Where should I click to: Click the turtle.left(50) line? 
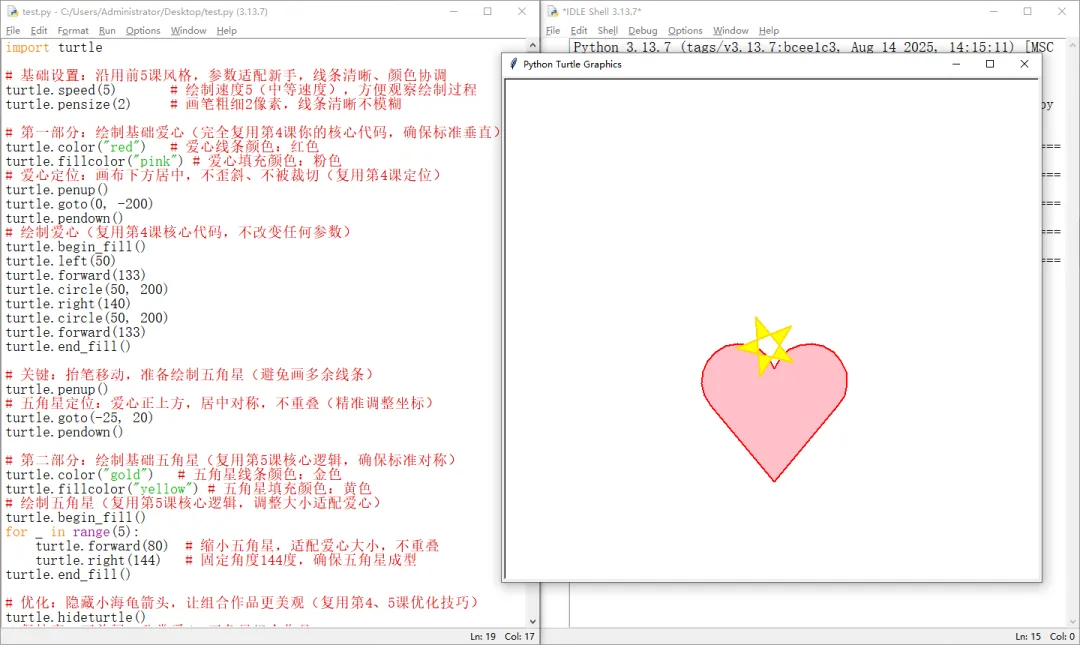(x=61, y=261)
